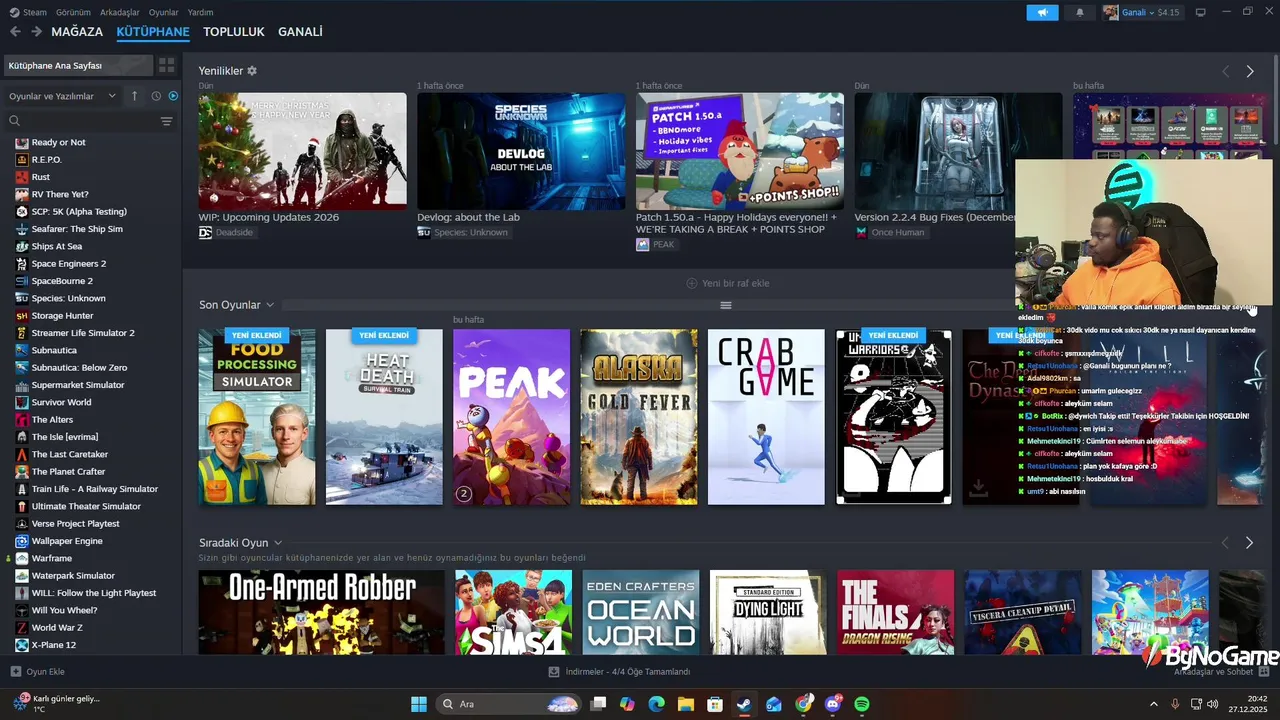This screenshot has height=720, width=1280.
Task: Open Microsoft Edge from taskbar
Action: coord(656,704)
